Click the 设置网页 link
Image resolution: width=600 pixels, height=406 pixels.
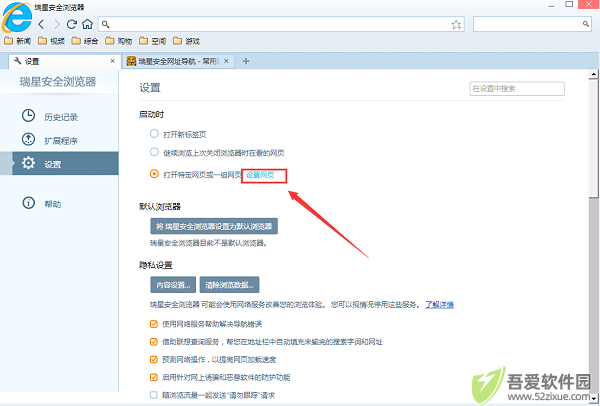pos(260,175)
